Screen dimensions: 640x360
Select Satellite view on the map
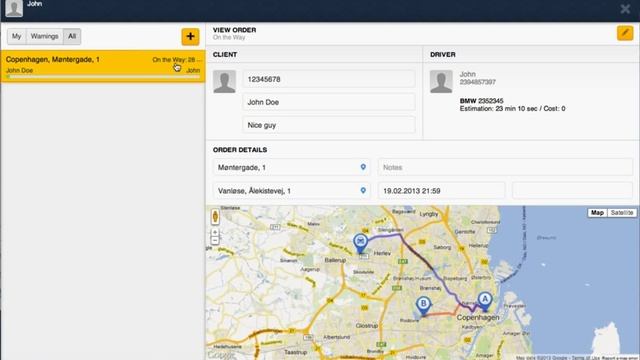tap(622, 213)
